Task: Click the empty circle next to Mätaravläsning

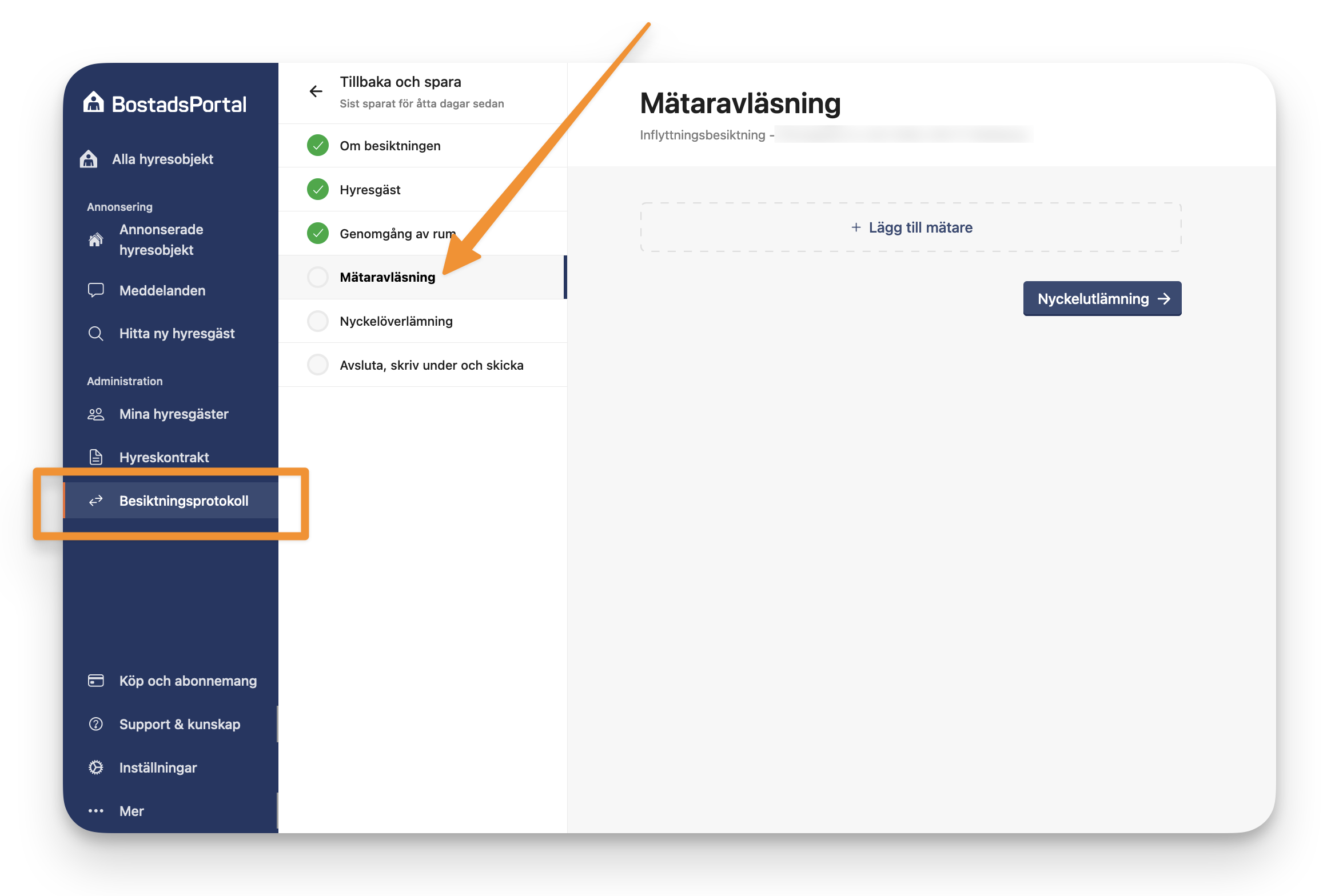Action: [318, 277]
